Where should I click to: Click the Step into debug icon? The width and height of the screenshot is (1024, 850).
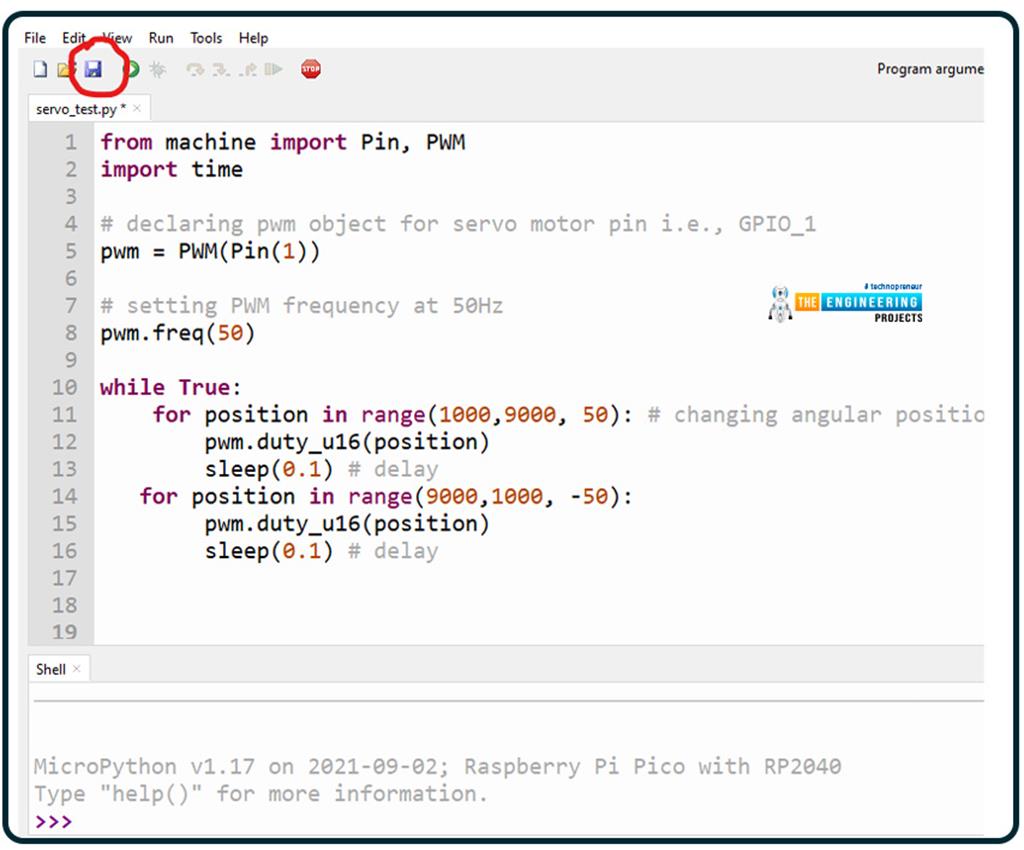pos(221,68)
